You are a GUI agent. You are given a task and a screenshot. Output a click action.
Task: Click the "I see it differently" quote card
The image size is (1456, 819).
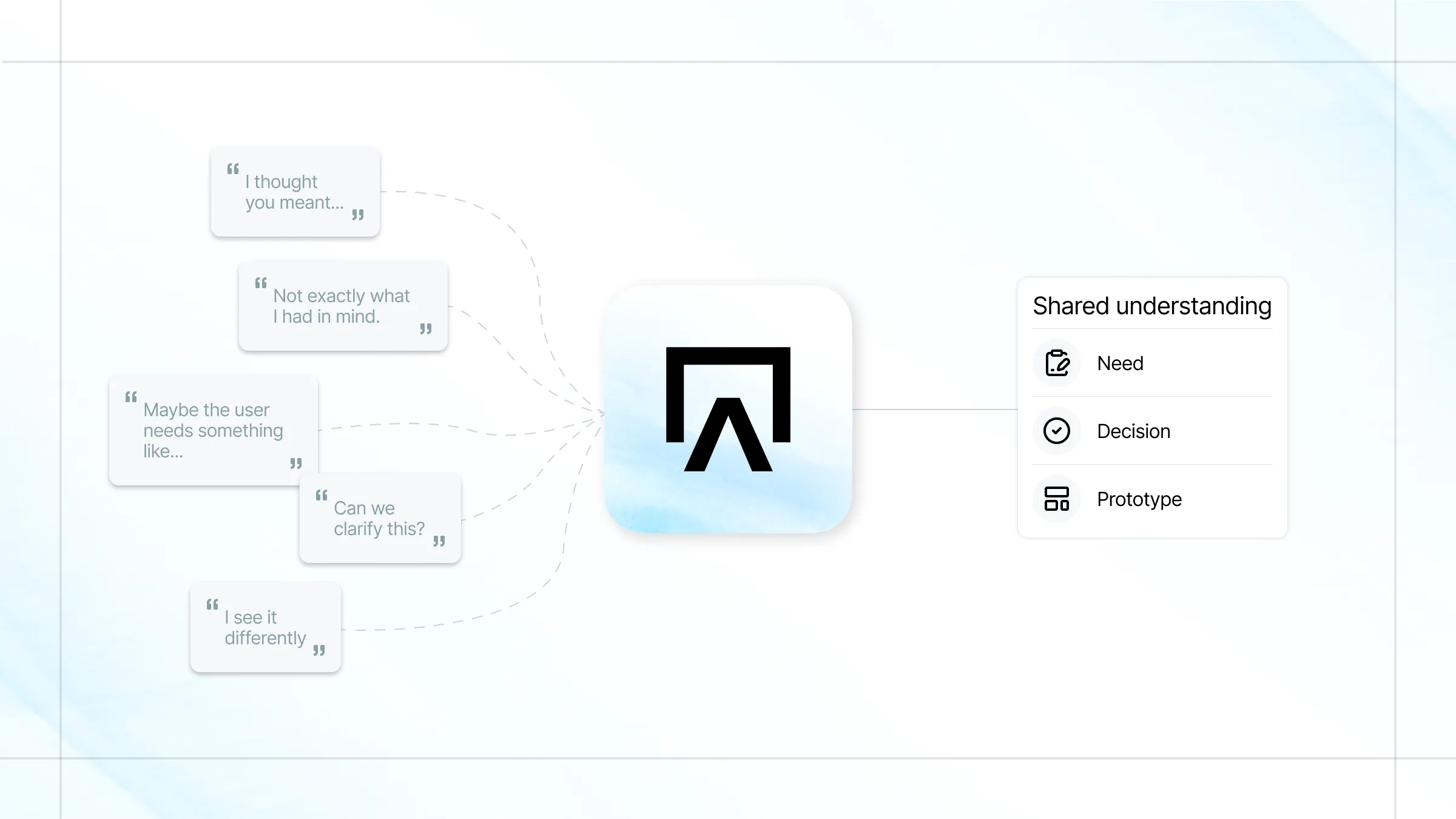[266, 627]
